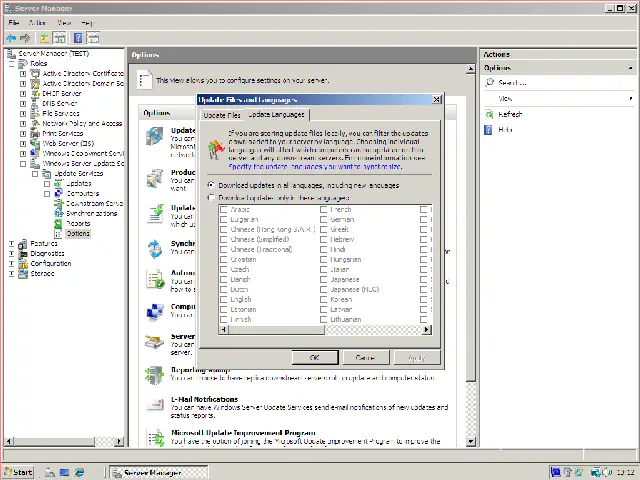
Task: Select Download updates in all languages radio
Action: (211, 185)
